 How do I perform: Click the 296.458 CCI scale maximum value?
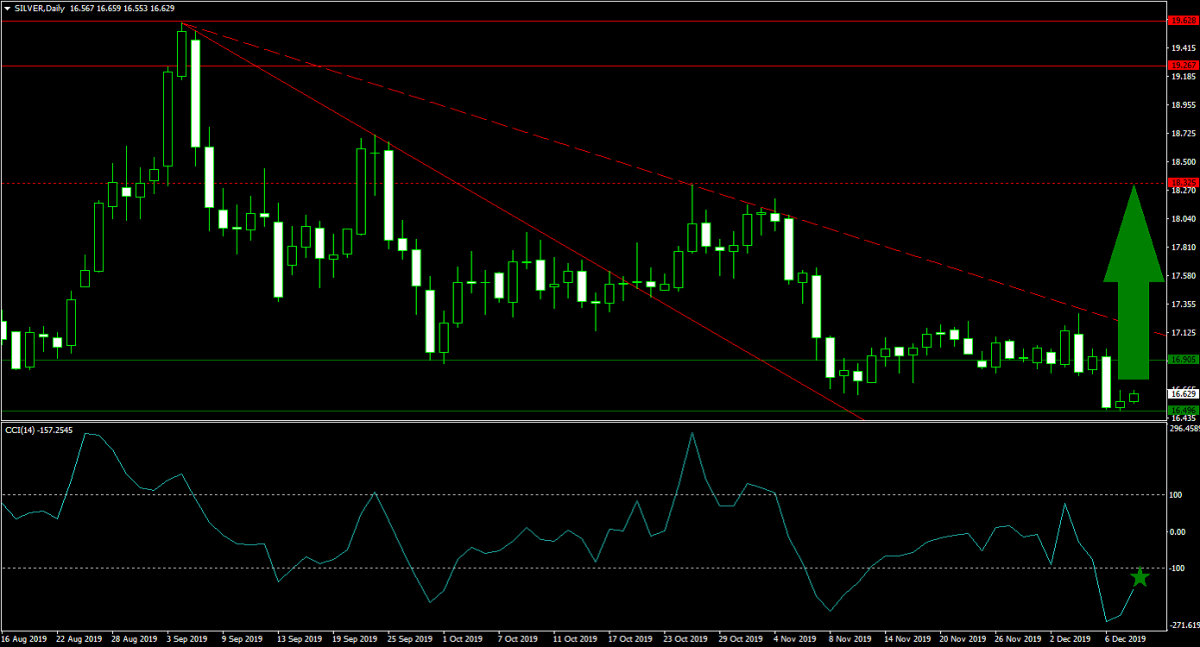coord(1184,428)
